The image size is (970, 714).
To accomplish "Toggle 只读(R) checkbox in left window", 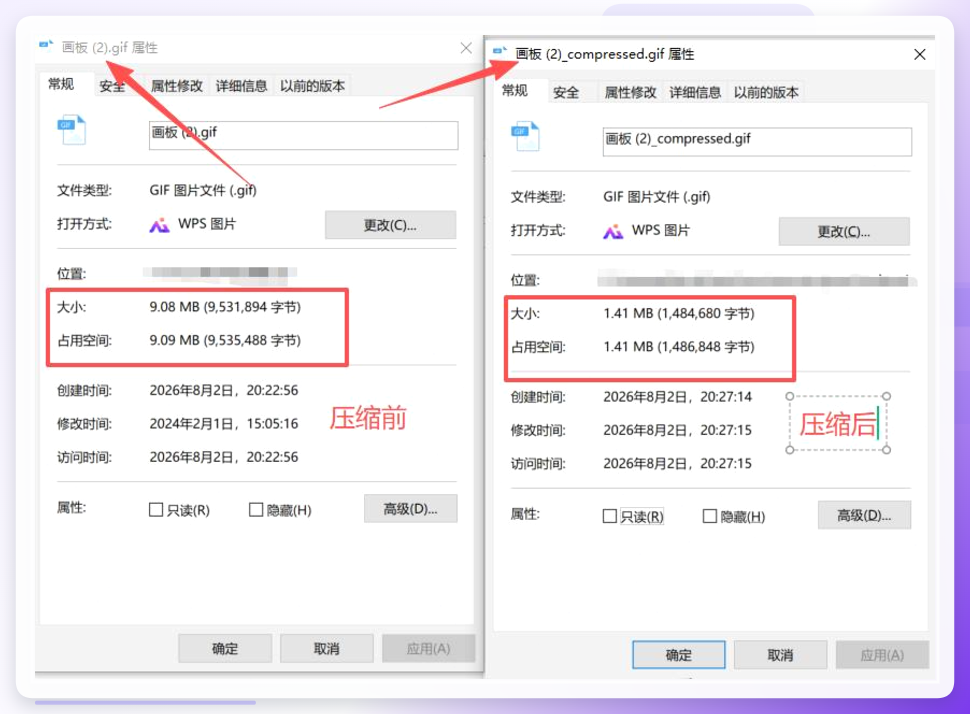I will 156,510.
